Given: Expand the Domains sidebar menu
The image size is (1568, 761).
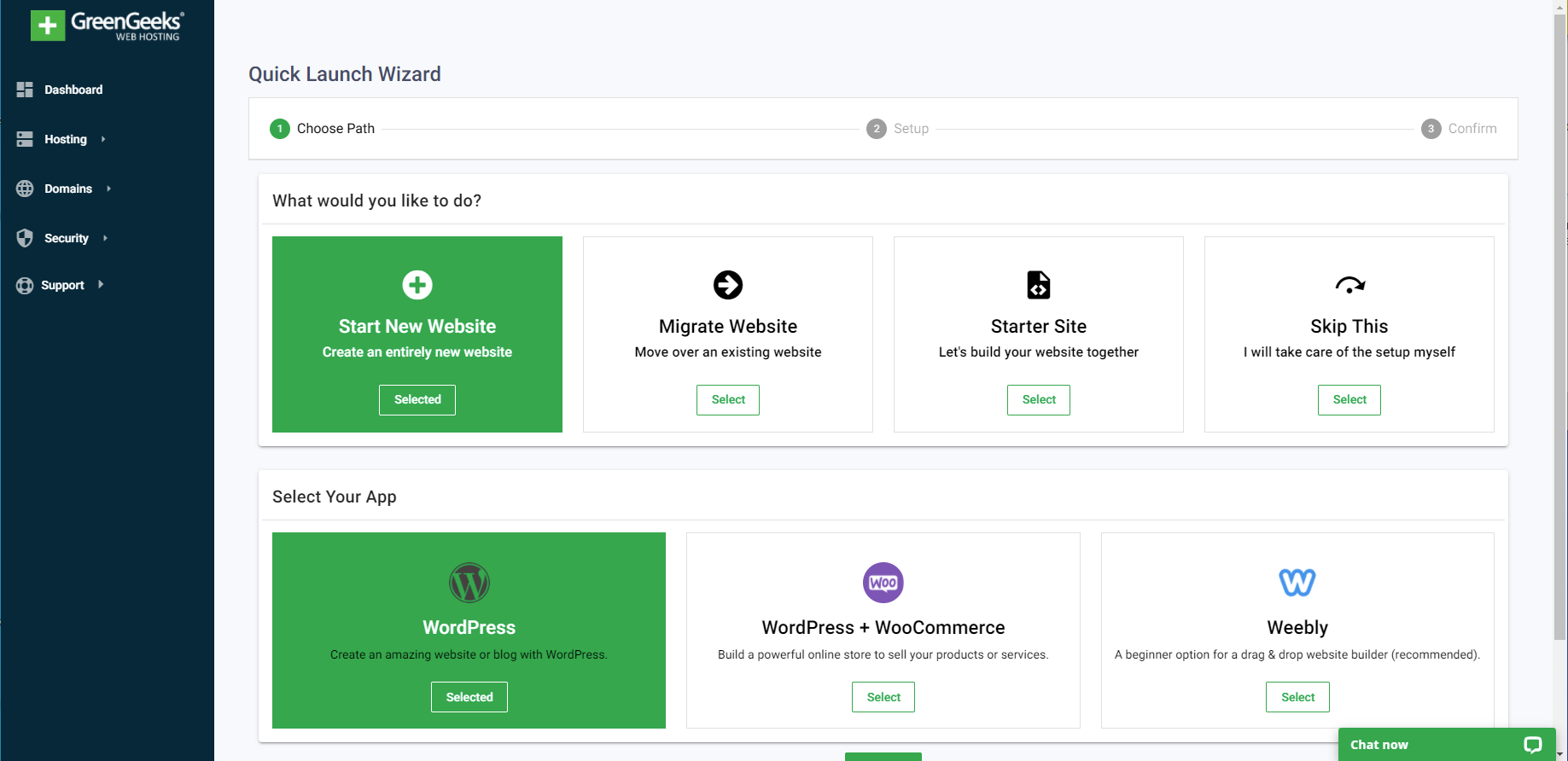Looking at the screenshot, I should pos(68,189).
